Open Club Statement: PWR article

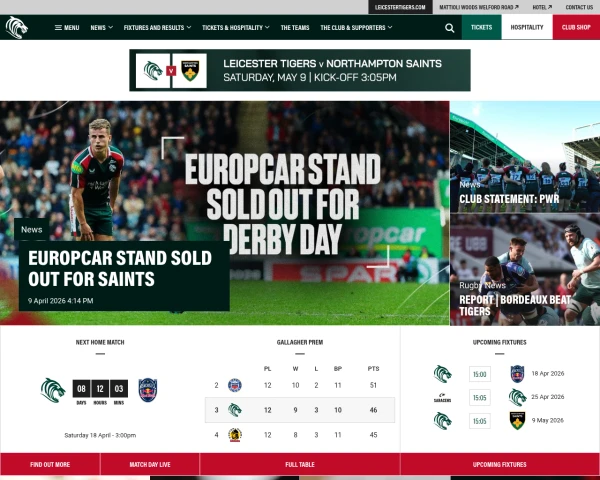click(509, 199)
